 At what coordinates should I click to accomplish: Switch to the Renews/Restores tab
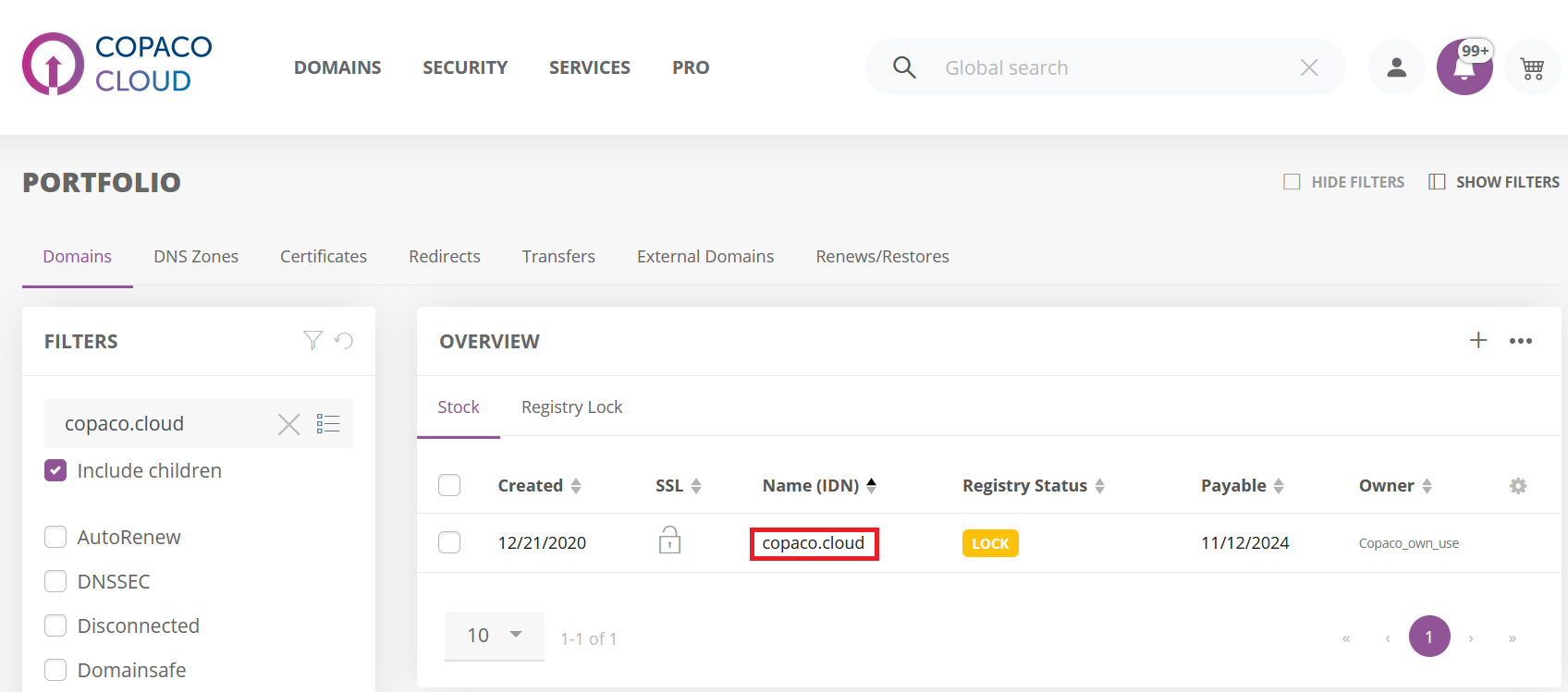pyautogui.click(x=883, y=257)
